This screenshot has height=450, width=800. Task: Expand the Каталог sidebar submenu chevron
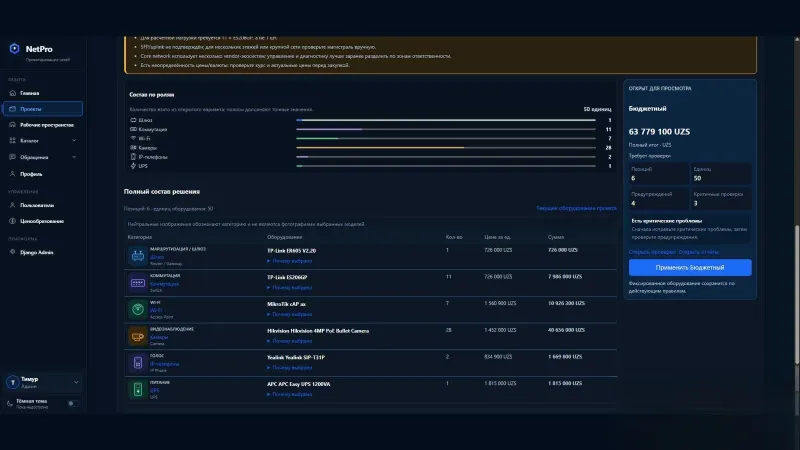click(x=74, y=140)
